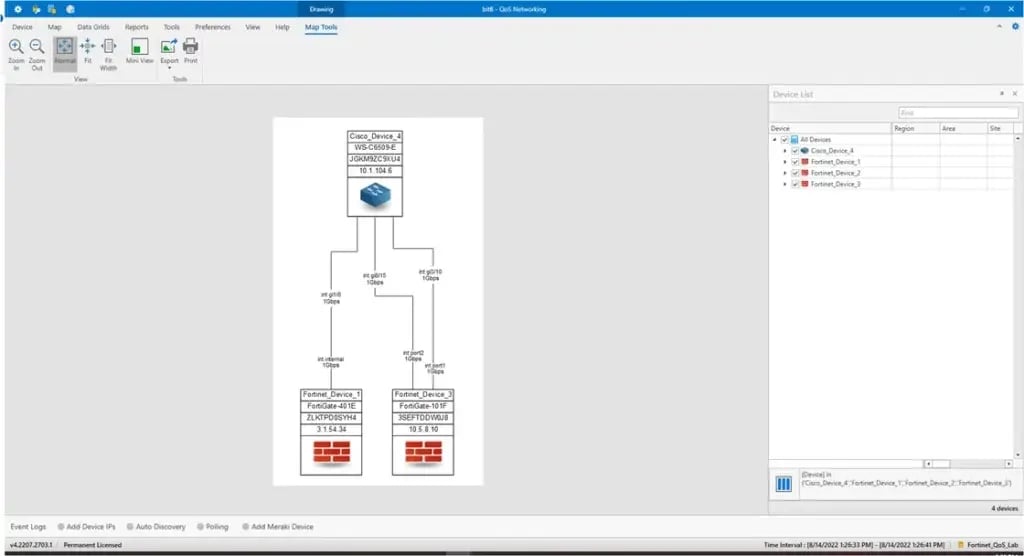
Task: Click the Fortinet_QoS_Lab database icon
Action: [961, 544]
